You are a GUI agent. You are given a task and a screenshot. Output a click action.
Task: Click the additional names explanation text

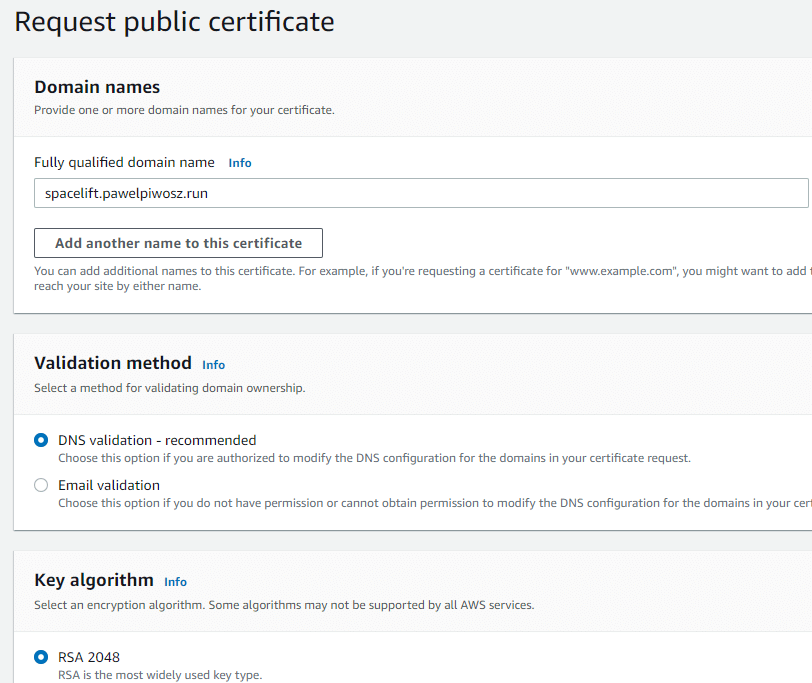pyautogui.click(x=400, y=276)
